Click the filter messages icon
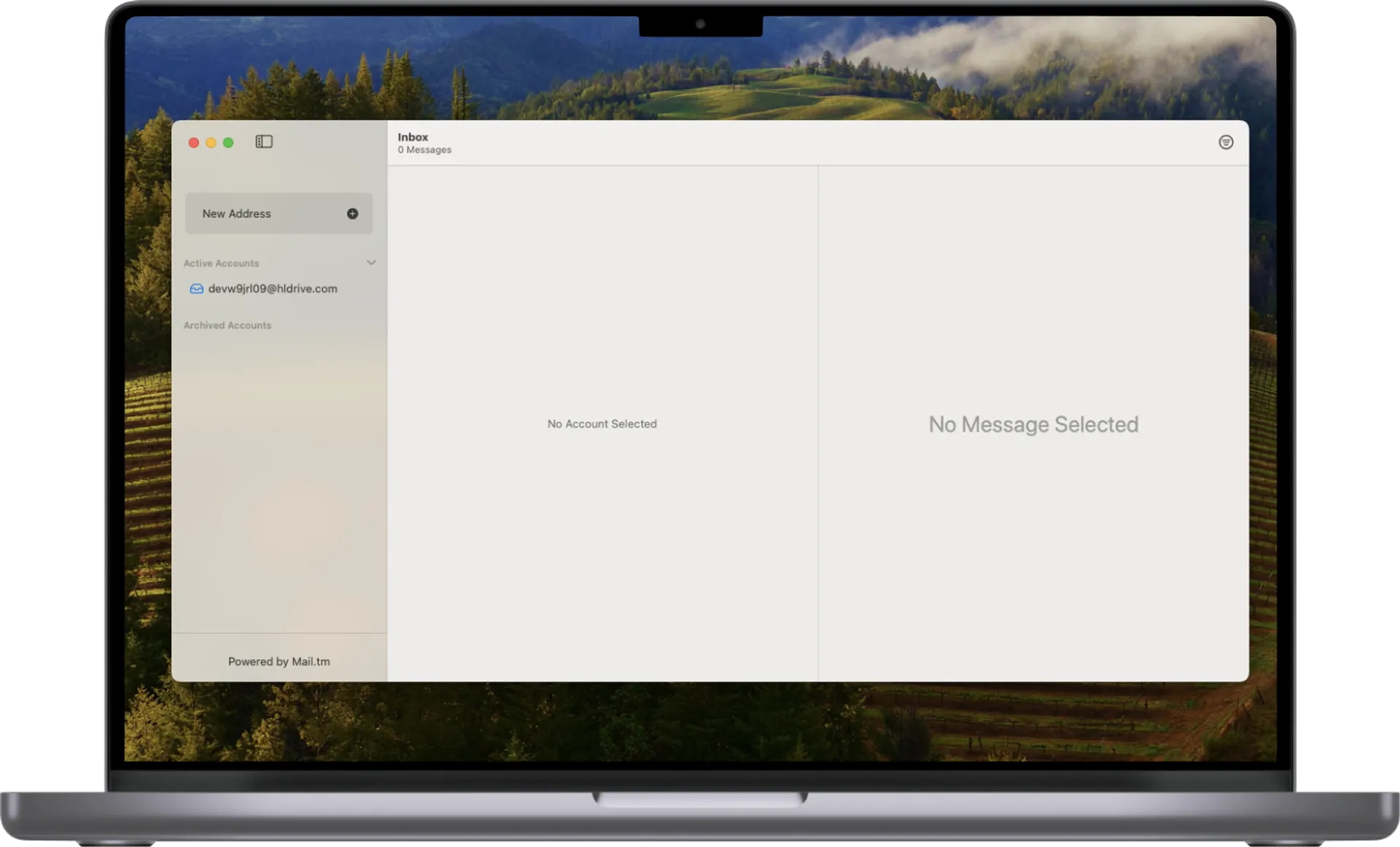1400x847 pixels. pyautogui.click(x=1226, y=142)
